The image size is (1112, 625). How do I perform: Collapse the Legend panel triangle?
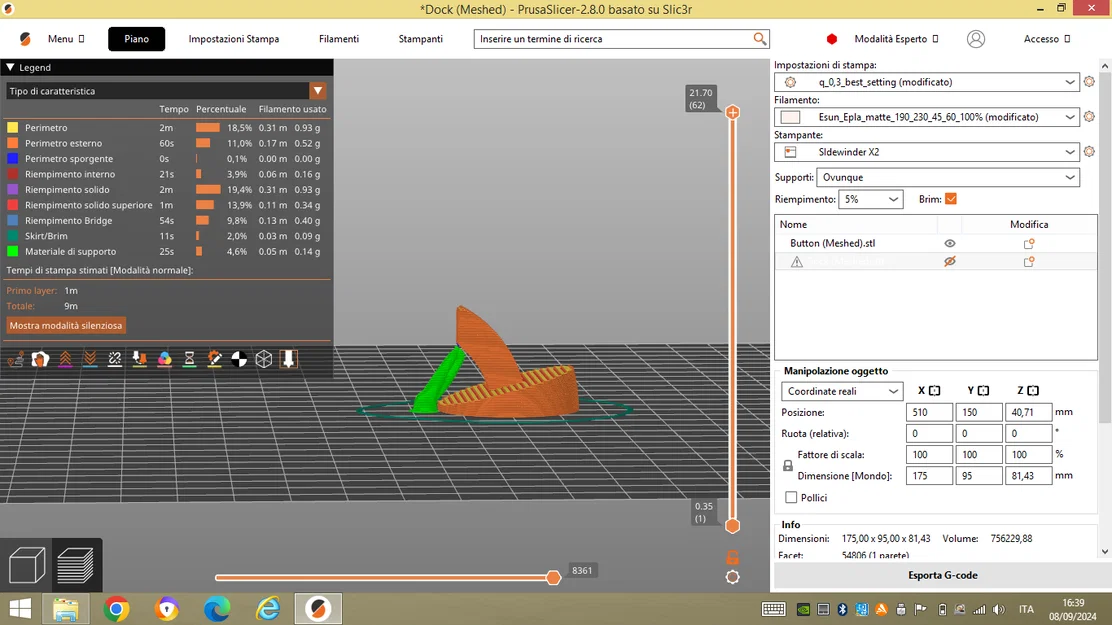point(10,67)
